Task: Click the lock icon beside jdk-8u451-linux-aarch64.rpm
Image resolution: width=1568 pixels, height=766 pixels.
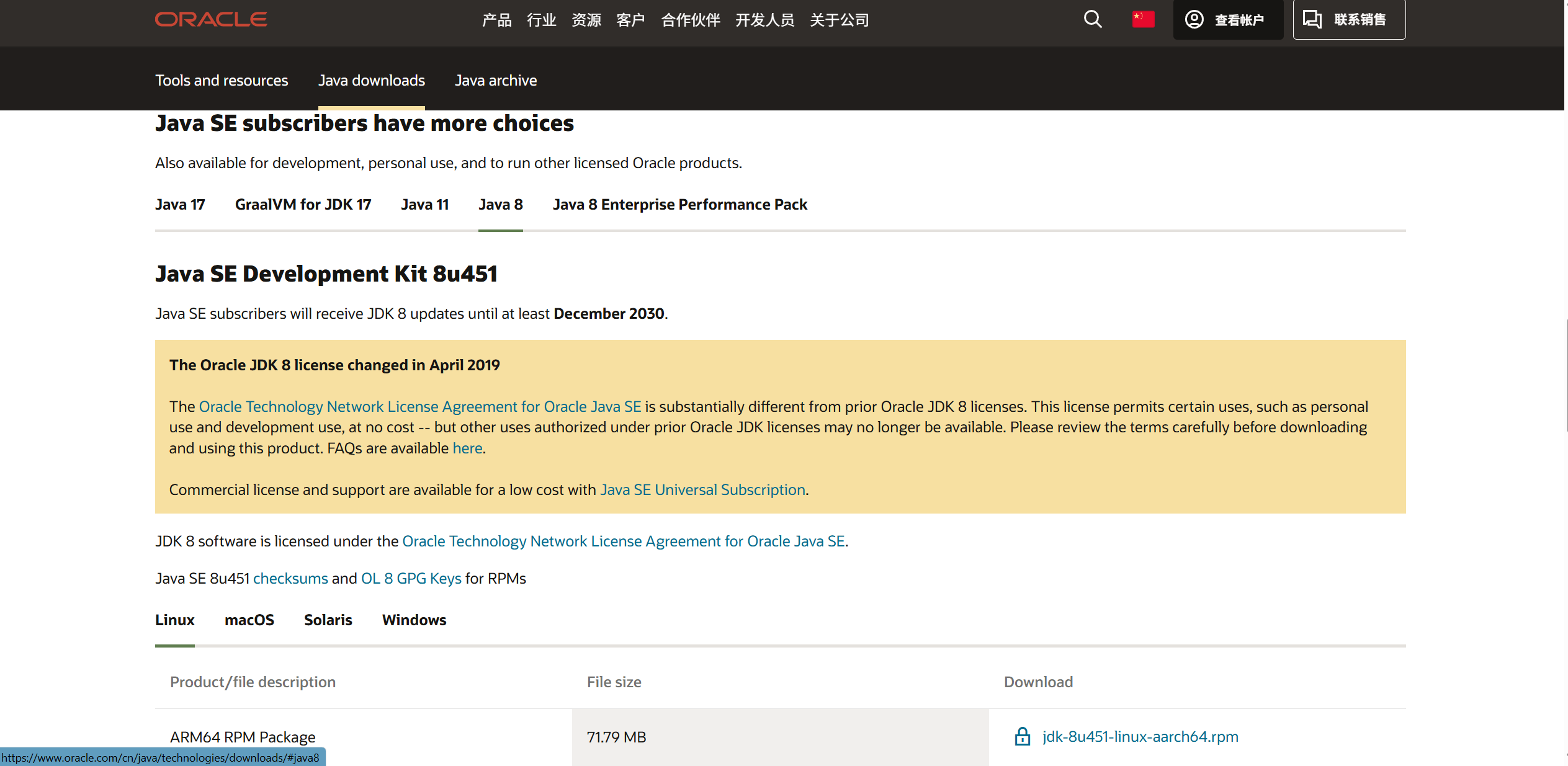Action: tap(1022, 736)
